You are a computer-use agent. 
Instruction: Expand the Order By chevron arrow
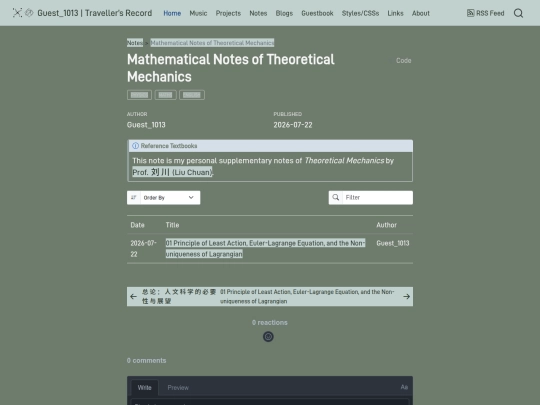point(191,197)
